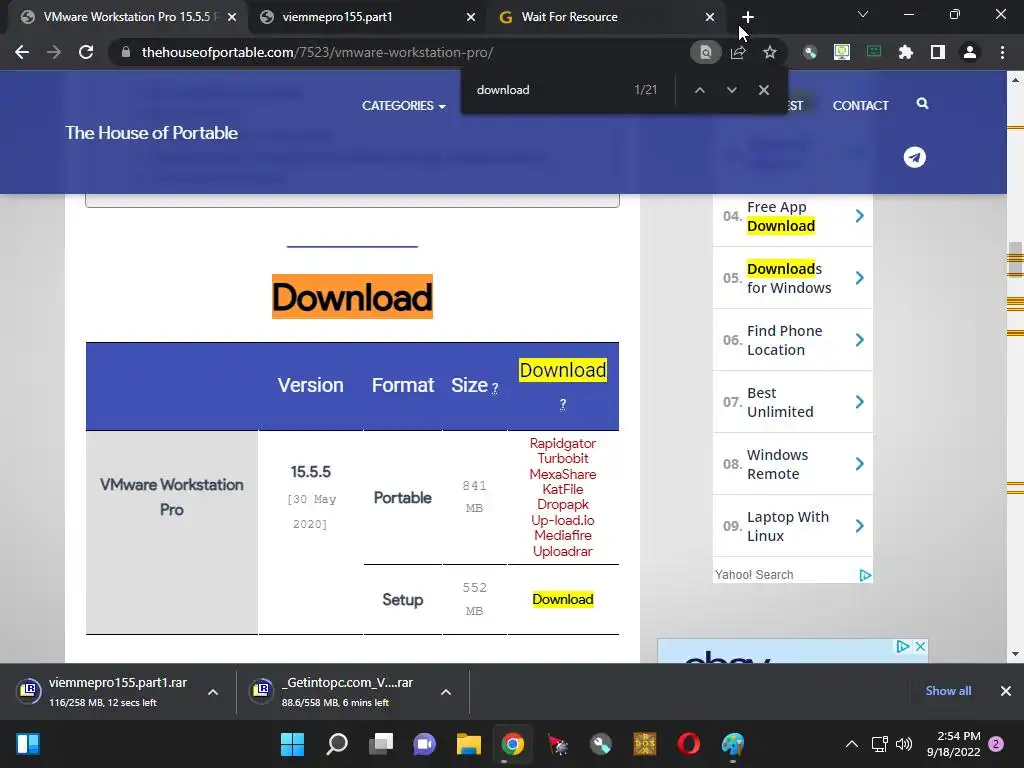Switch to viemmepro155.part1 tab

coord(366,17)
